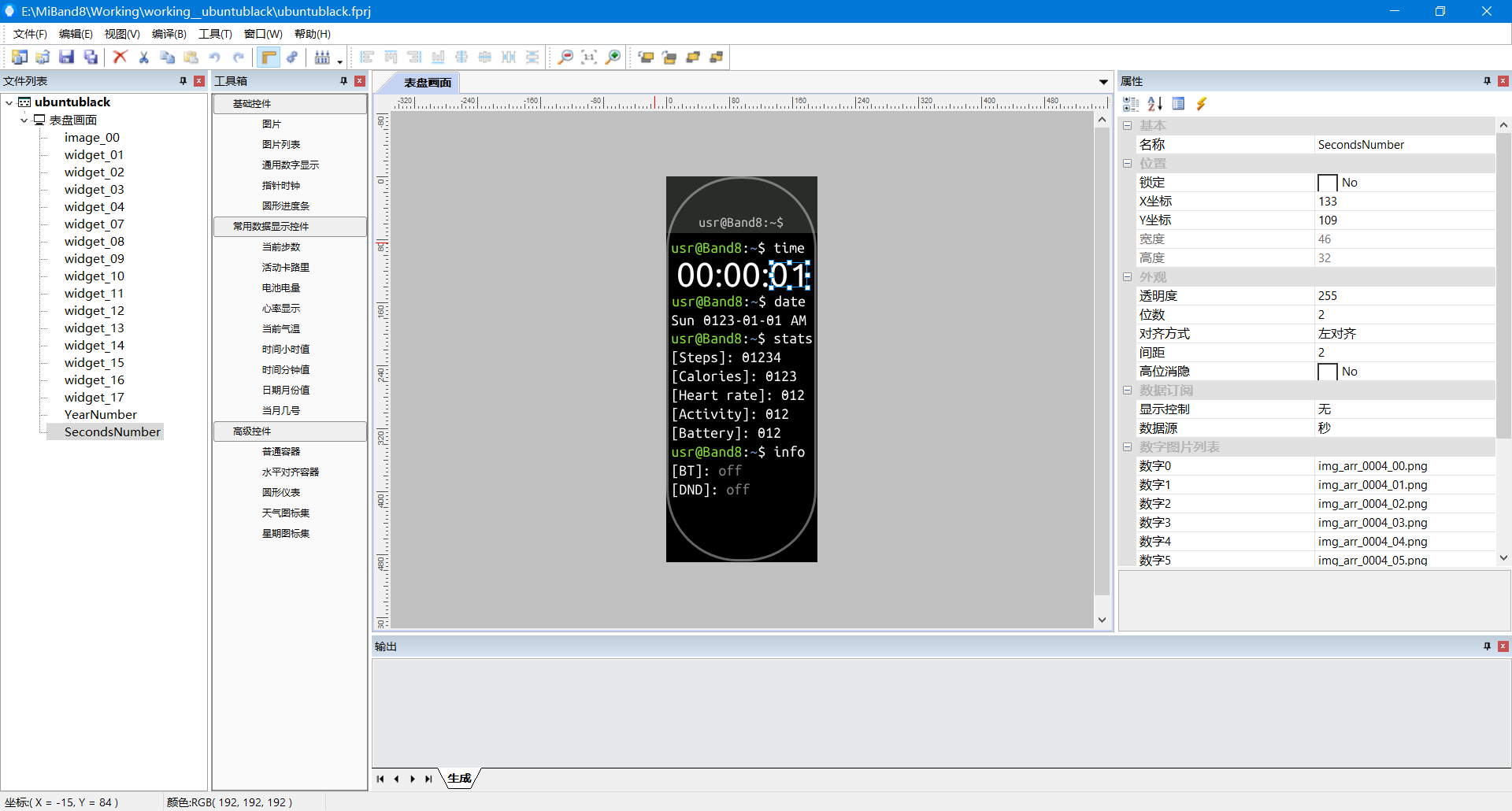Click the Bring Forward layer icon
This screenshot has width=1512, height=811.
coord(694,57)
